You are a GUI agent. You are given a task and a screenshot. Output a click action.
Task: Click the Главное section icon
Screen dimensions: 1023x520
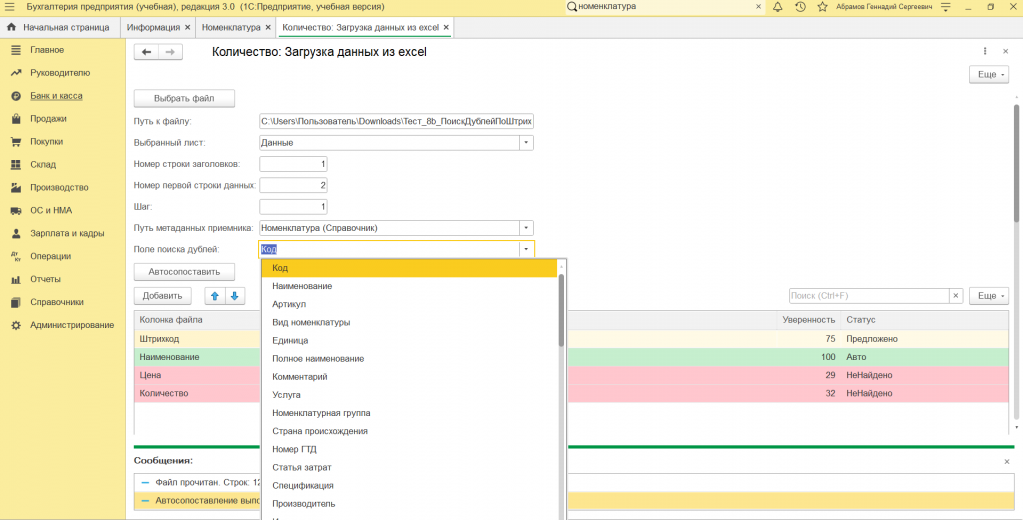point(16,50)
